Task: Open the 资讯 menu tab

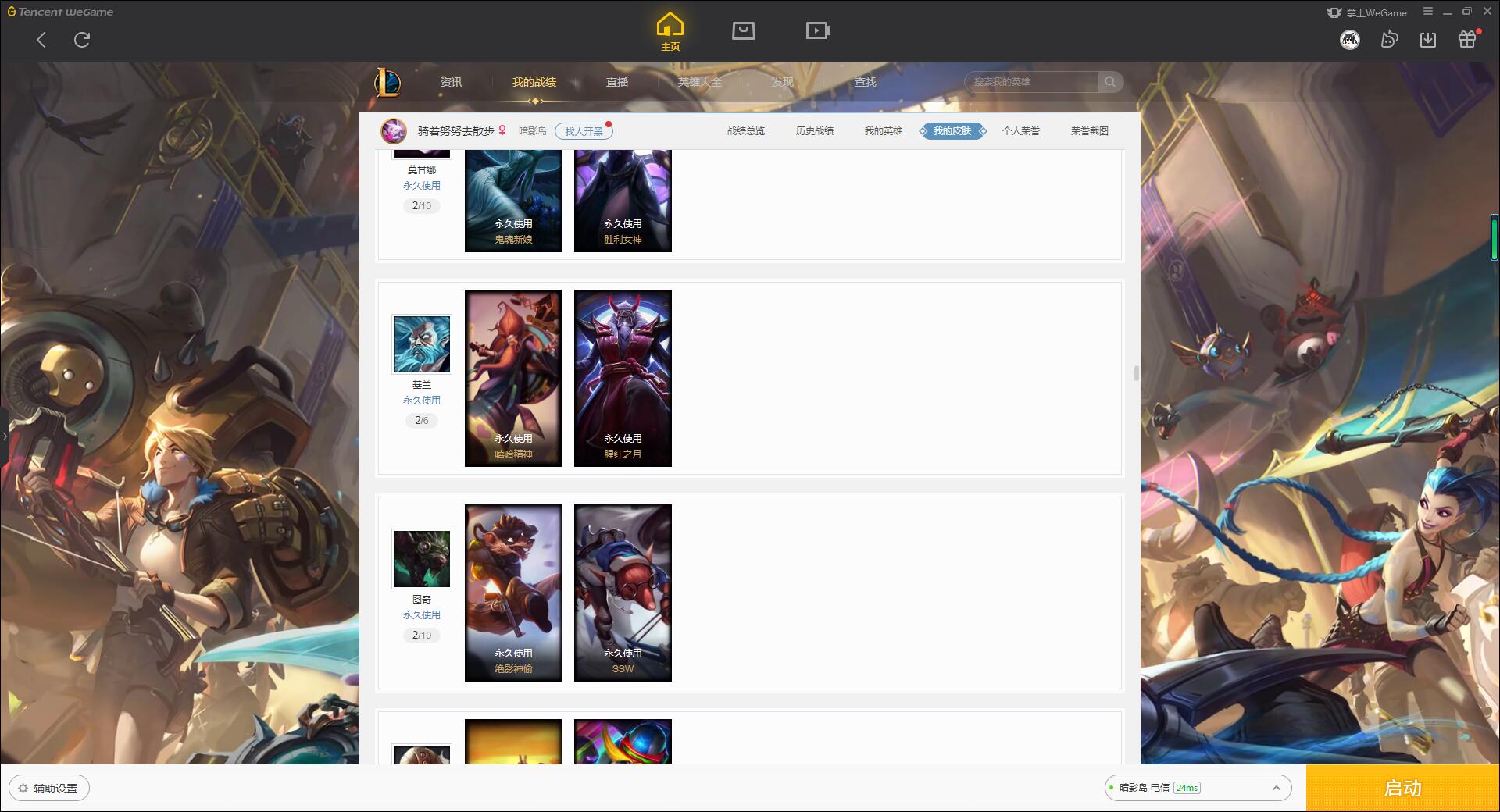Action: point(452,82)
